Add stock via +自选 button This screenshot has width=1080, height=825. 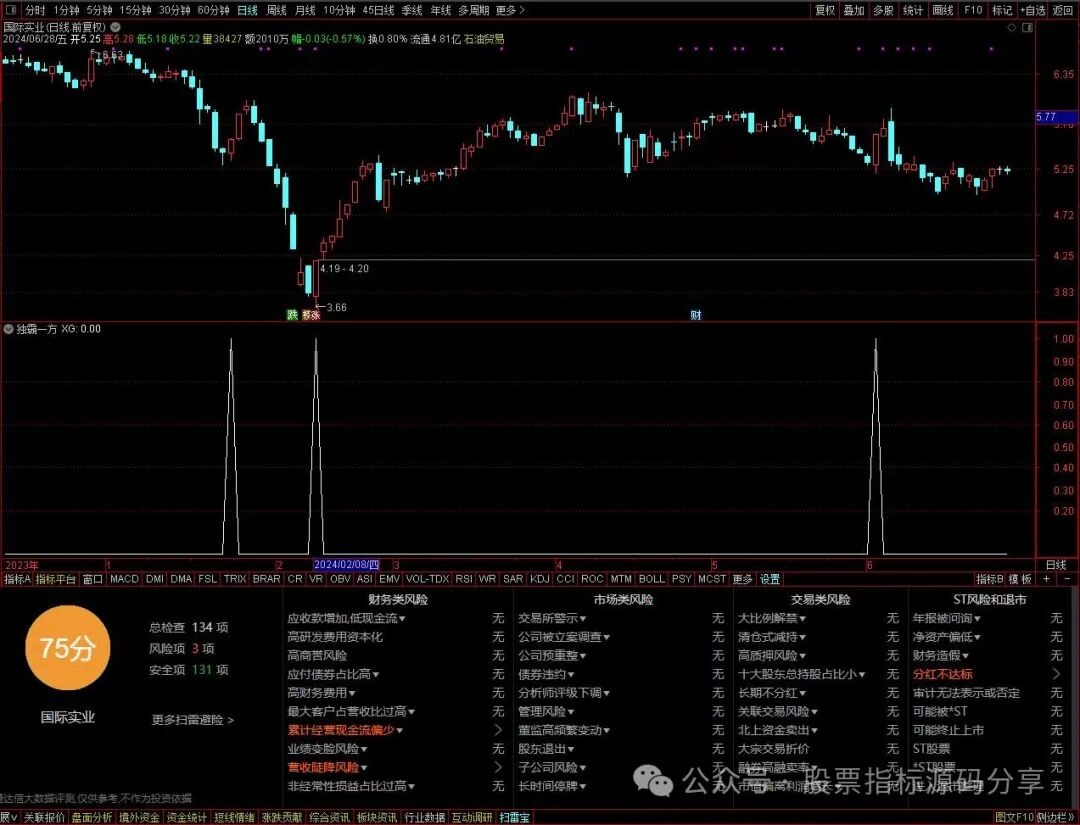coord(1032,10)
